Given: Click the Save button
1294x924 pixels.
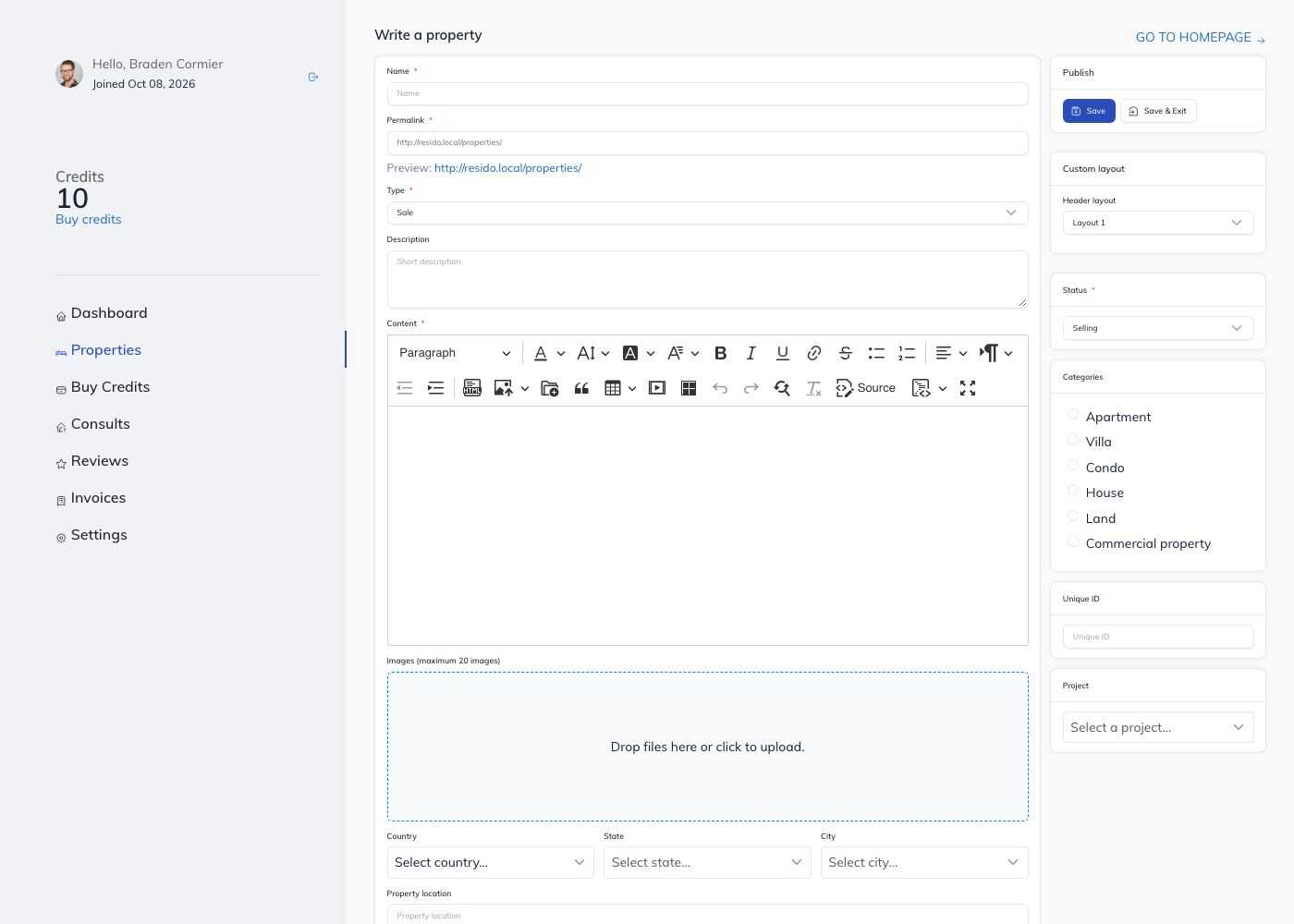Looking at the screenshot, I should click(x=1089, y=111).
